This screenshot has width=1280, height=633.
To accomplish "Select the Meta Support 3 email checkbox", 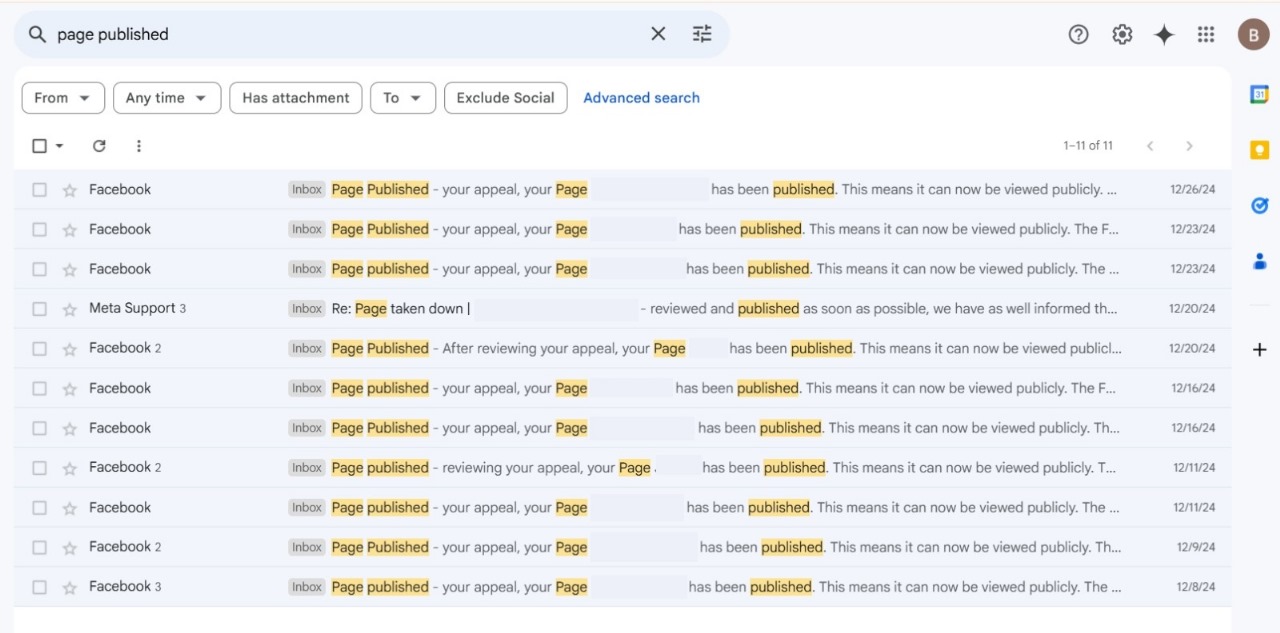I will point(40,309).
